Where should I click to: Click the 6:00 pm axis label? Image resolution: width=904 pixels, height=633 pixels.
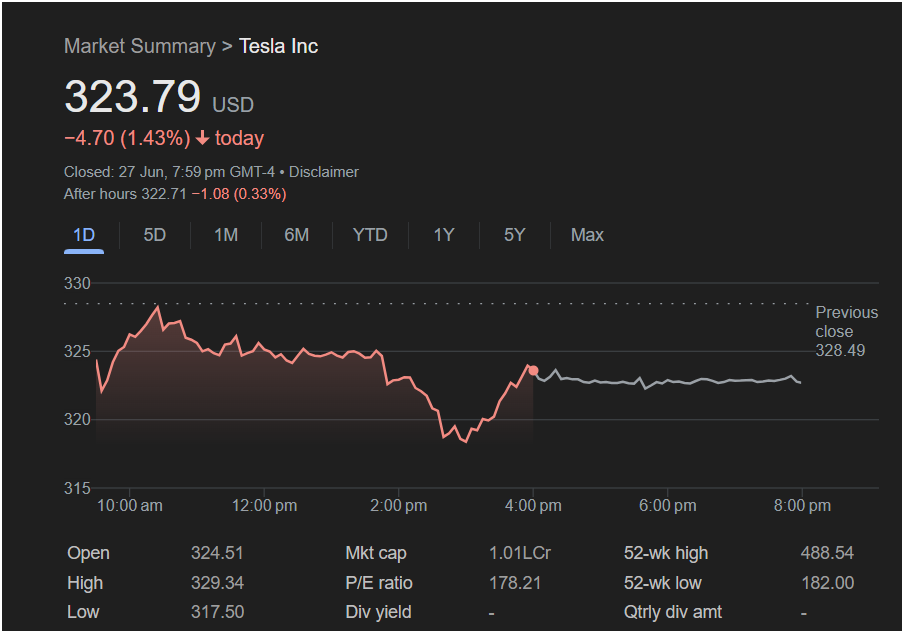668,506
